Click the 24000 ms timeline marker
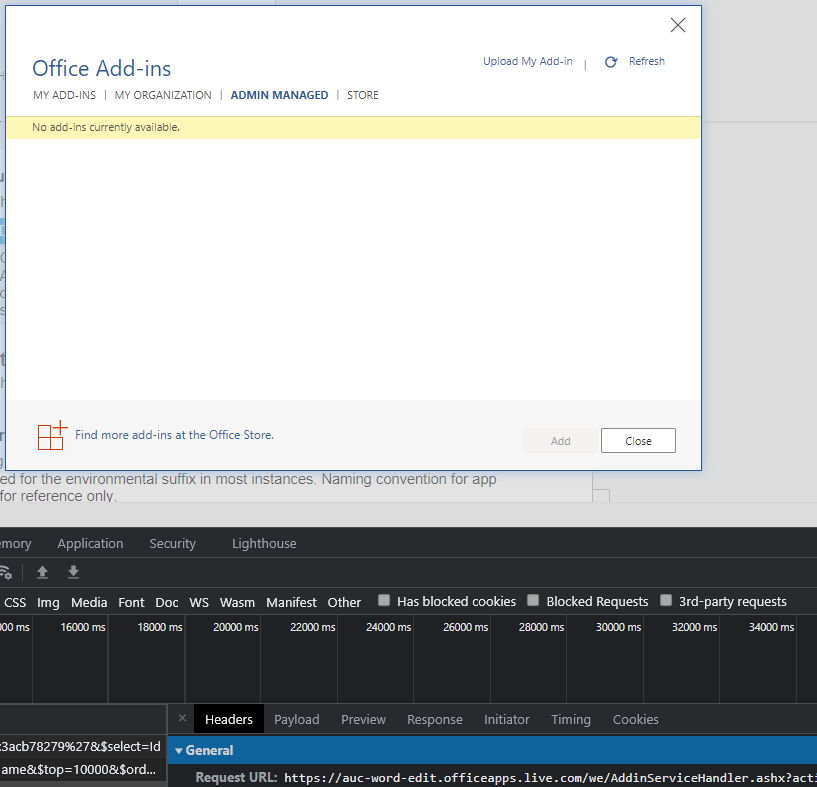 [x=388, y=626]
